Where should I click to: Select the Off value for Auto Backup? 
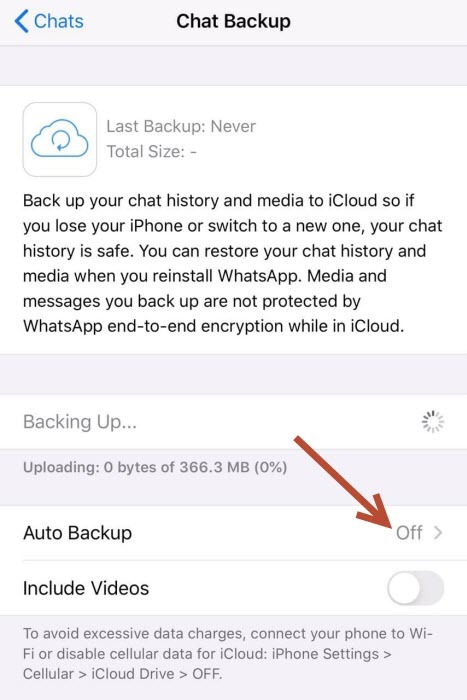(x=409, y=533)
